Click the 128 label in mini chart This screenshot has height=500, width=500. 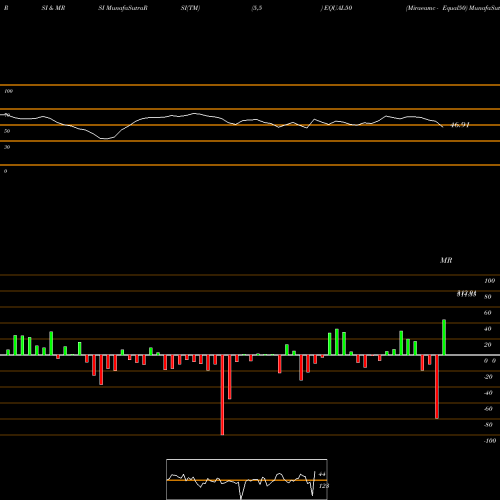pos(324,486)
